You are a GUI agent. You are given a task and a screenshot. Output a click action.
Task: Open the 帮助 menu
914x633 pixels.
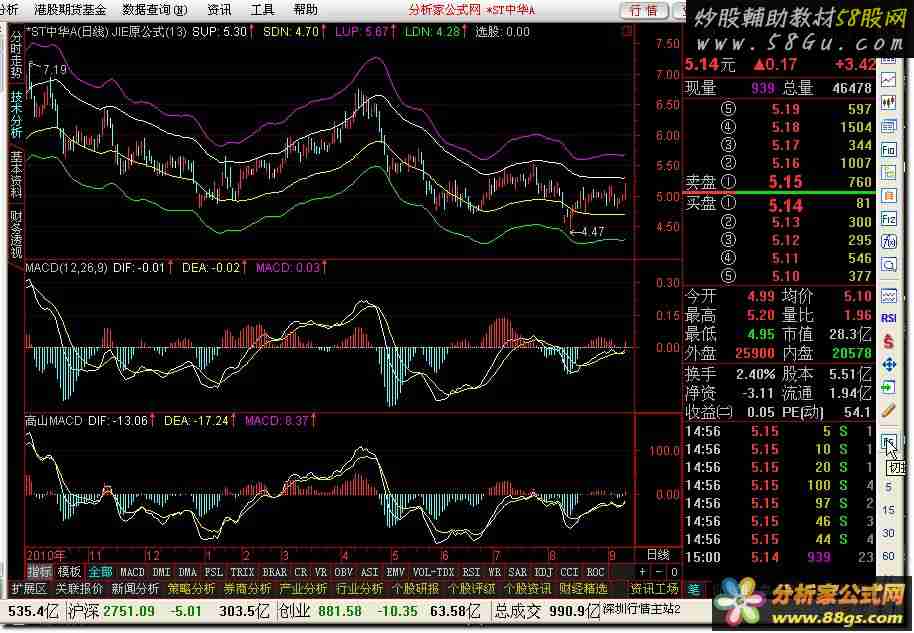point(305,10)
